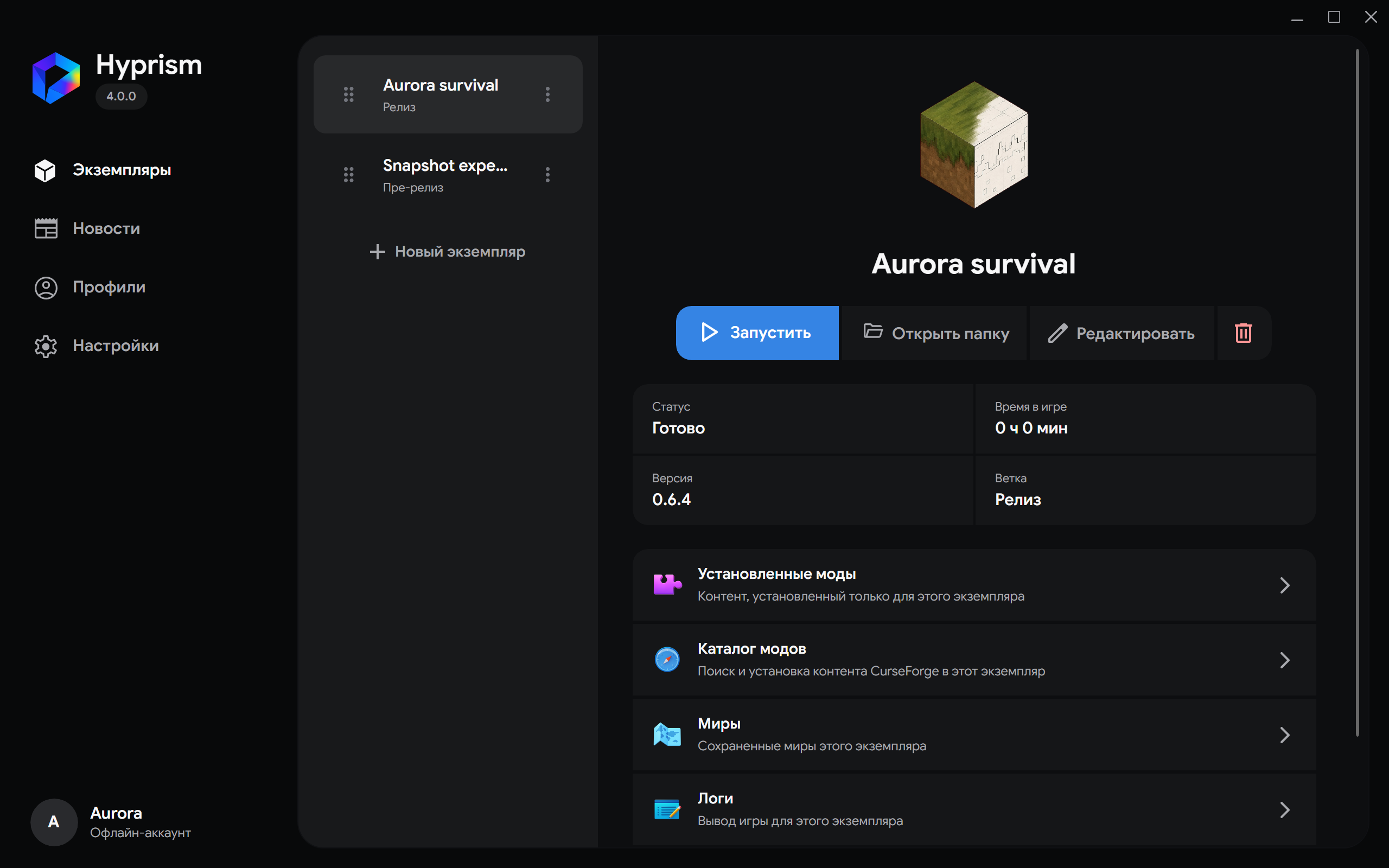The height and width of the screenshot is (868, 1389).
Task: Open the Экземпляры cube icon
Action: (x=45, y=170)
